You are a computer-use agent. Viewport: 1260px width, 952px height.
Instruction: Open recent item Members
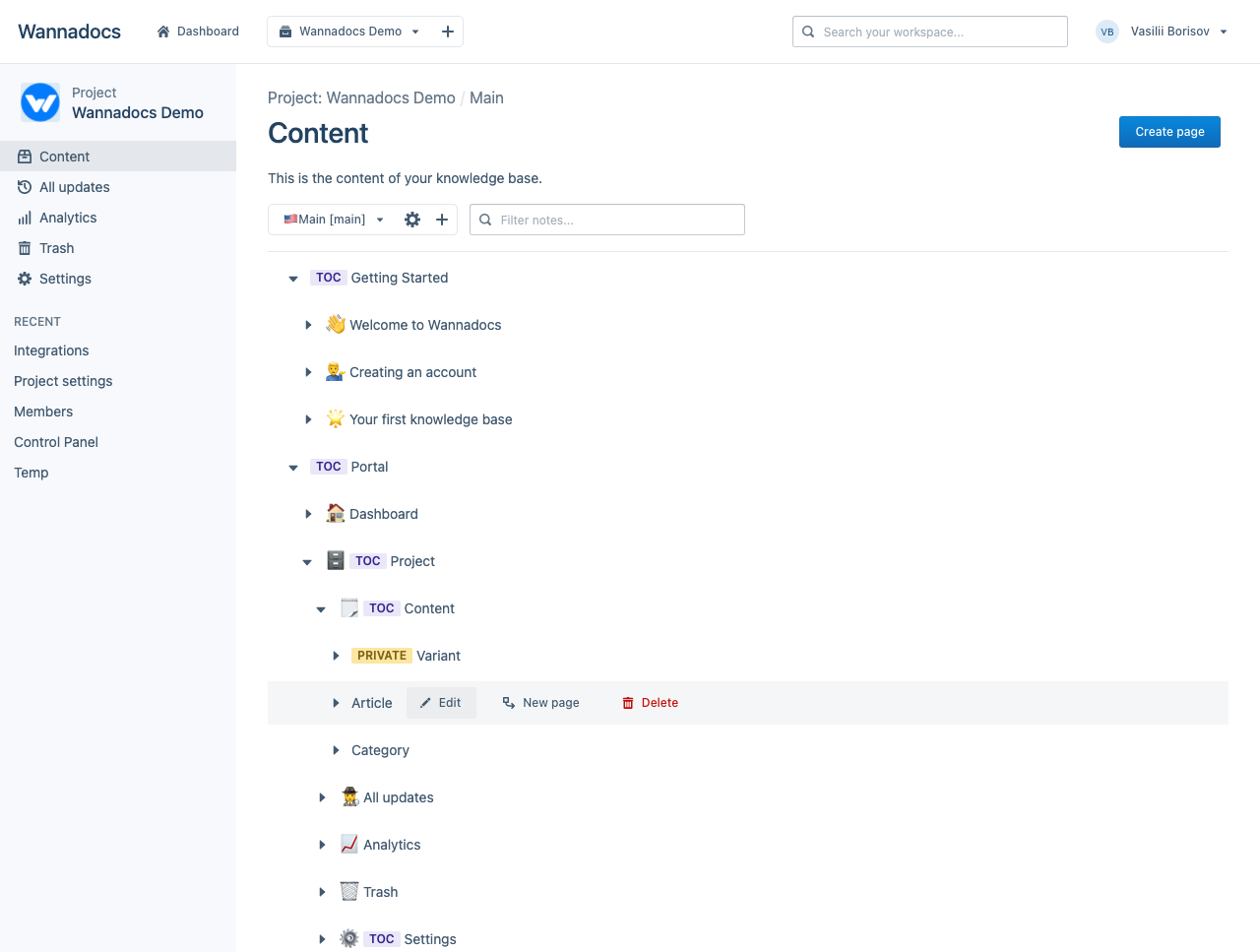(x=43, y=412)
